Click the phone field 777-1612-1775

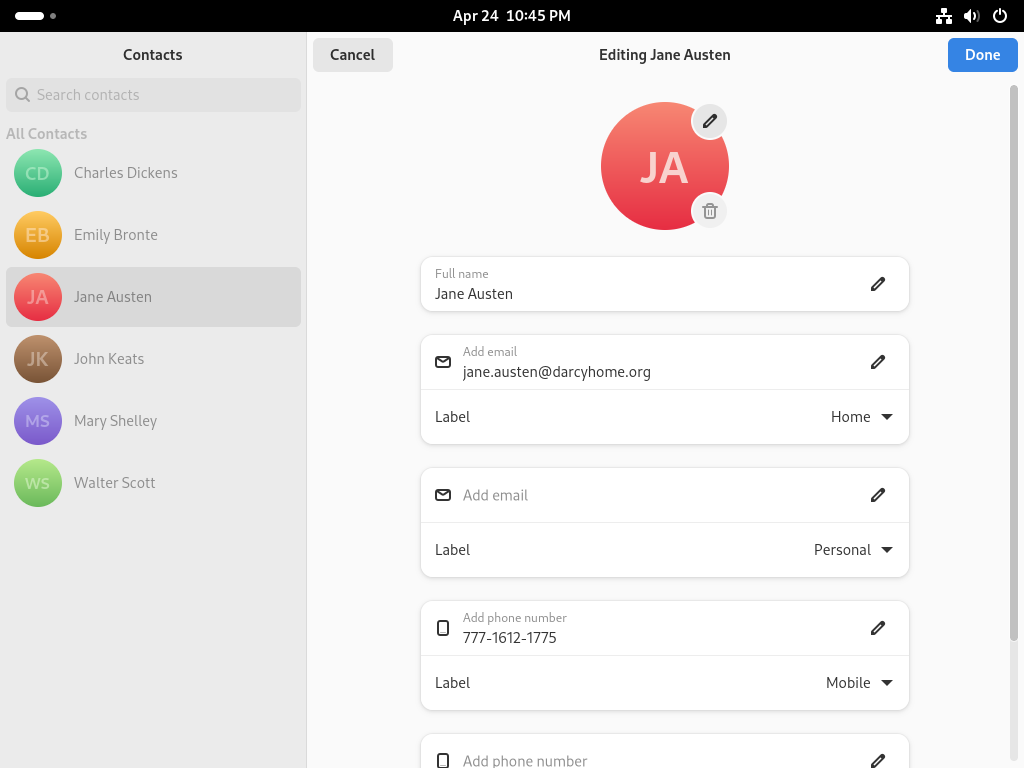pyautogui.click(x=665, y=628)
